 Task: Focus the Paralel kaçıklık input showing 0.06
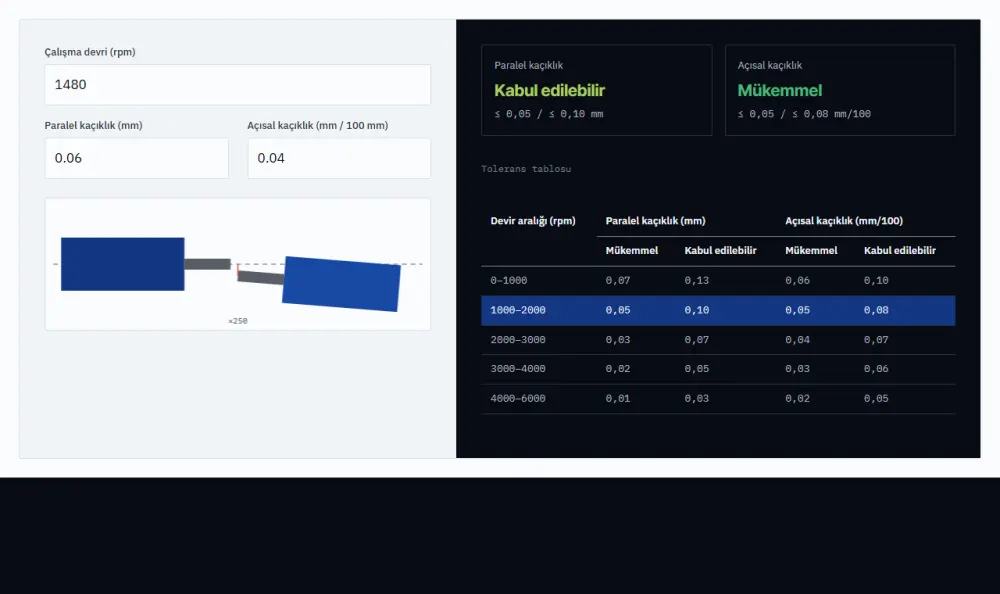coord(136,158)
